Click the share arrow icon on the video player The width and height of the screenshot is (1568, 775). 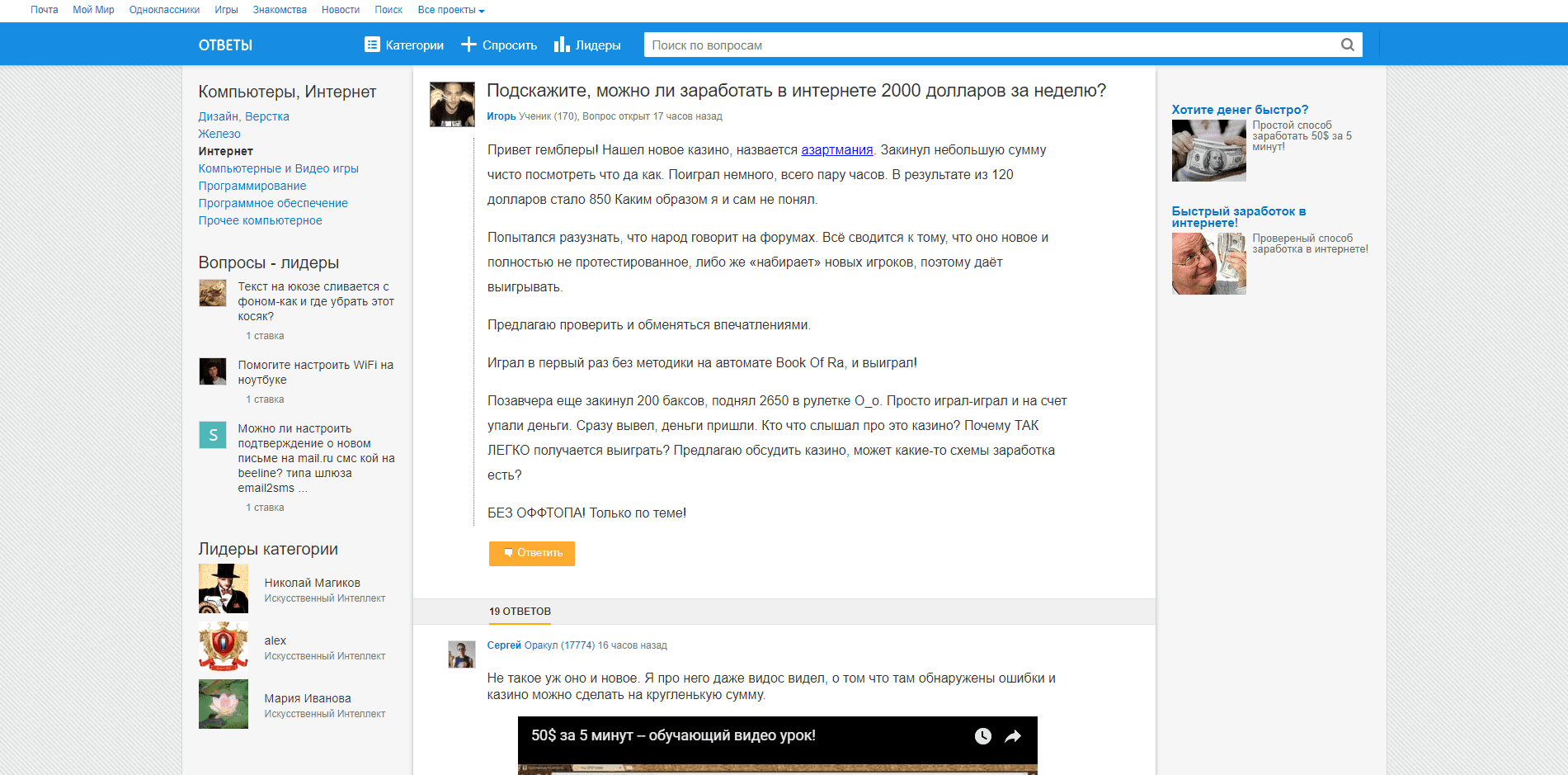[x=1013, y=735]
